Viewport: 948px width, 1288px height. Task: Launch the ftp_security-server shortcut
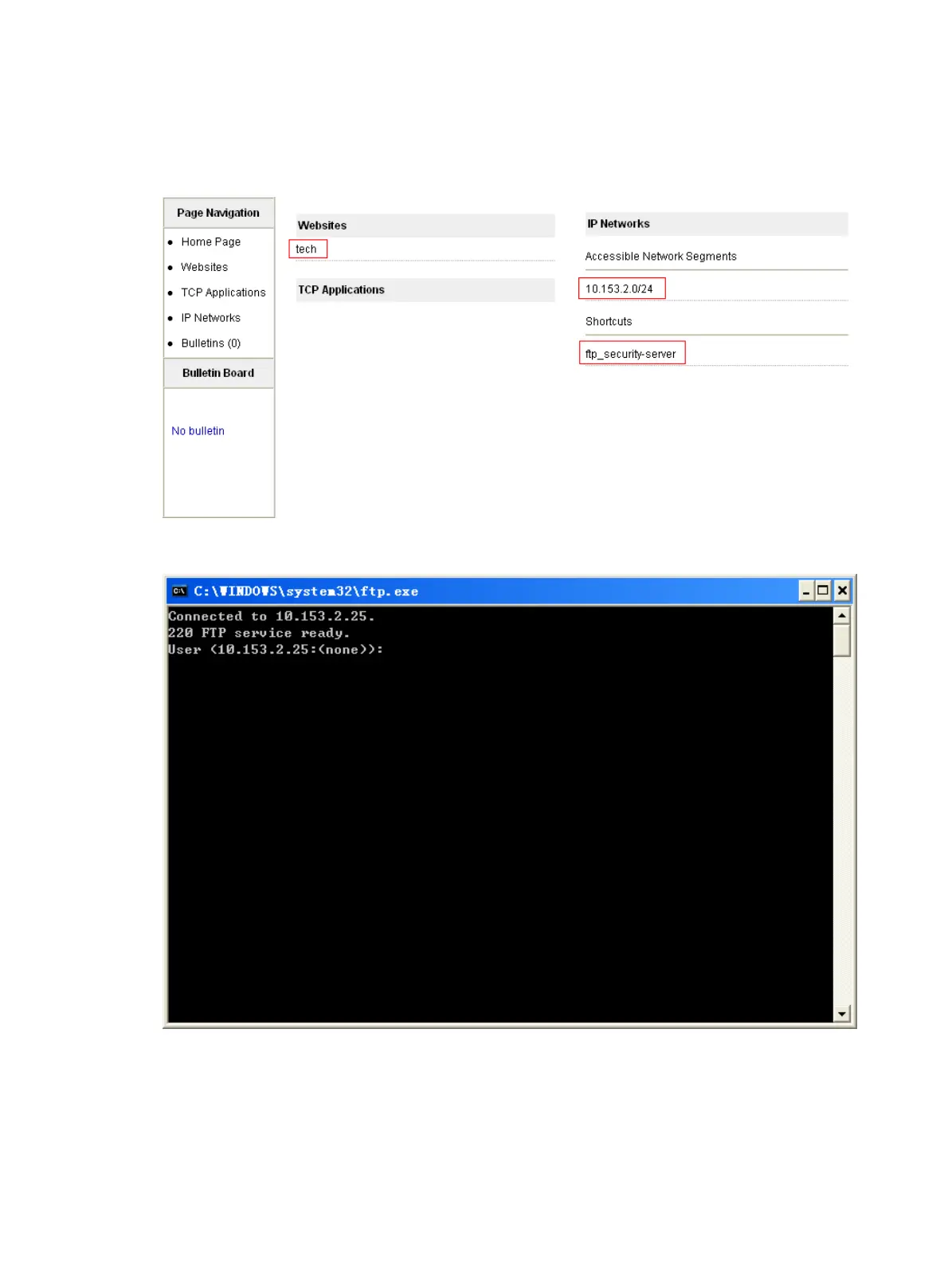click(x=631, y=353)
